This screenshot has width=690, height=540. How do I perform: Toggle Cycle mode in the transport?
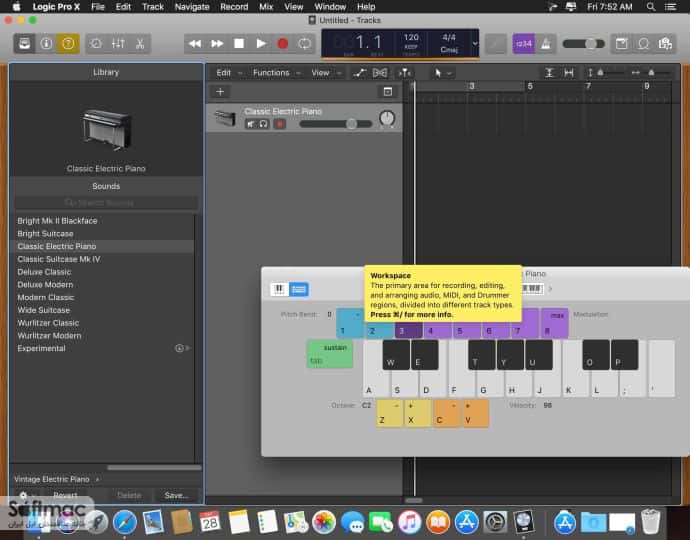click(305, 44)
